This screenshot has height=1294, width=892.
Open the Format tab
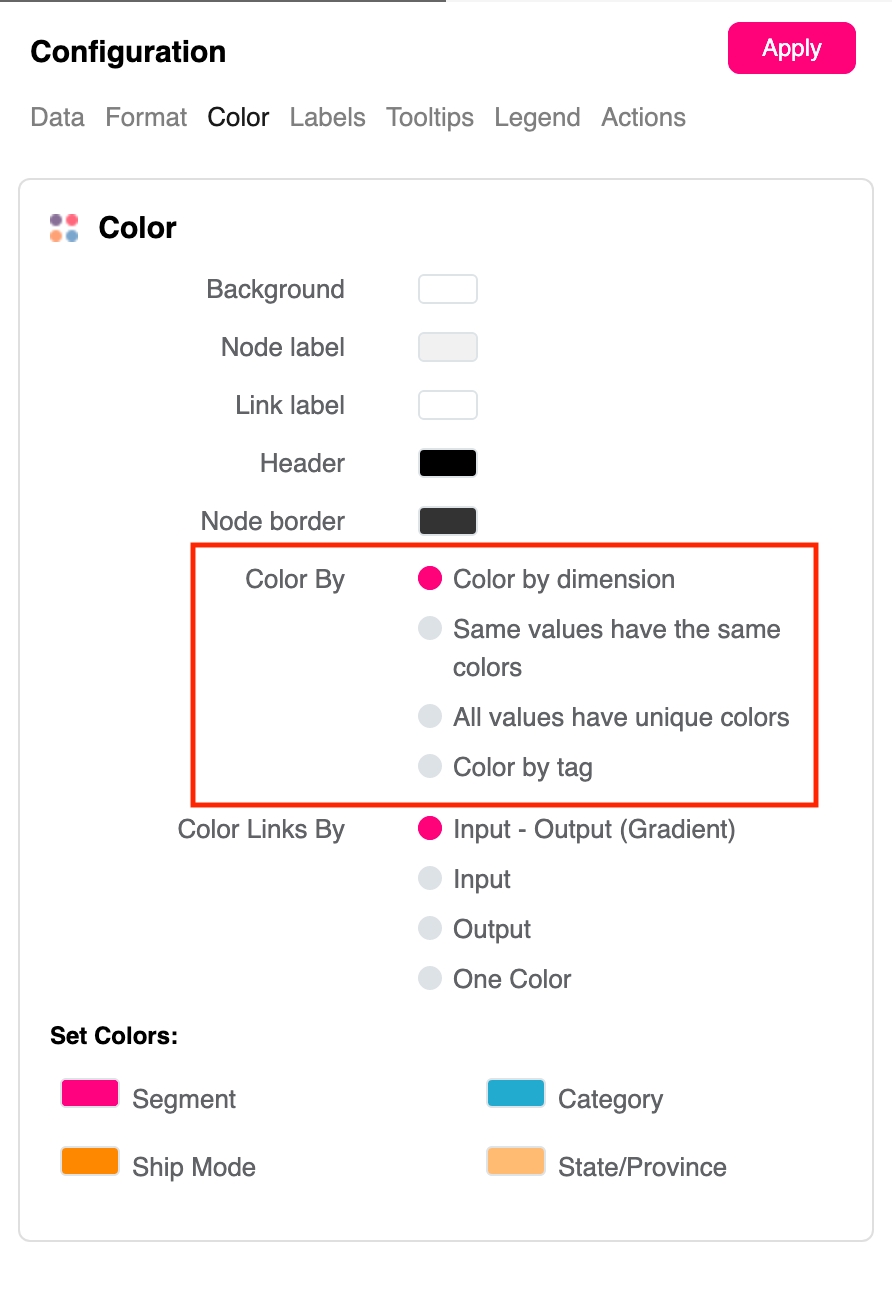coord(146,117)
